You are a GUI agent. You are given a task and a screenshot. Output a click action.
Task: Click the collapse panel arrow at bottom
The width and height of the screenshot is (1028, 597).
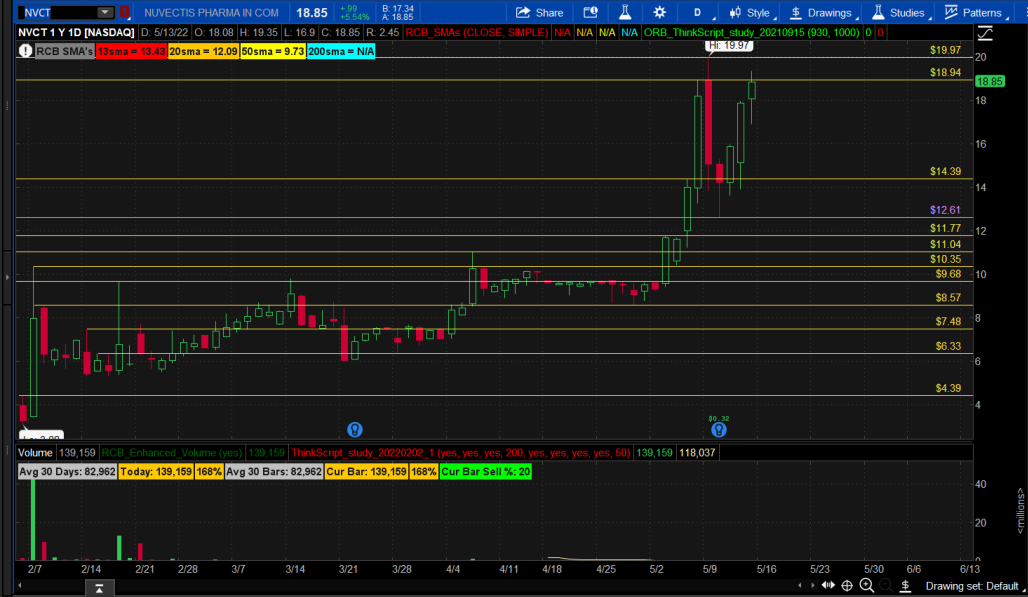pyautogui.click(x=99, y=588)
